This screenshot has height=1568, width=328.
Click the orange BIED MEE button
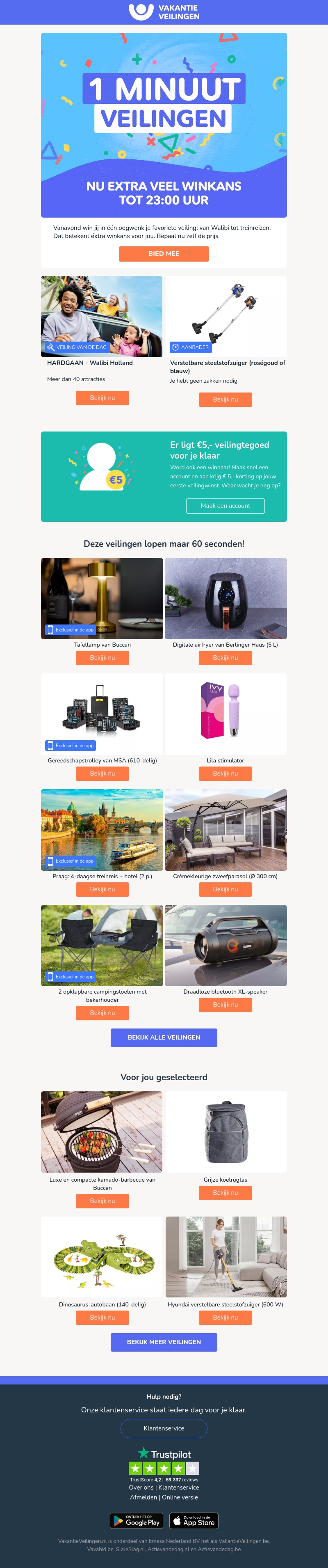[x=164, y=254]
